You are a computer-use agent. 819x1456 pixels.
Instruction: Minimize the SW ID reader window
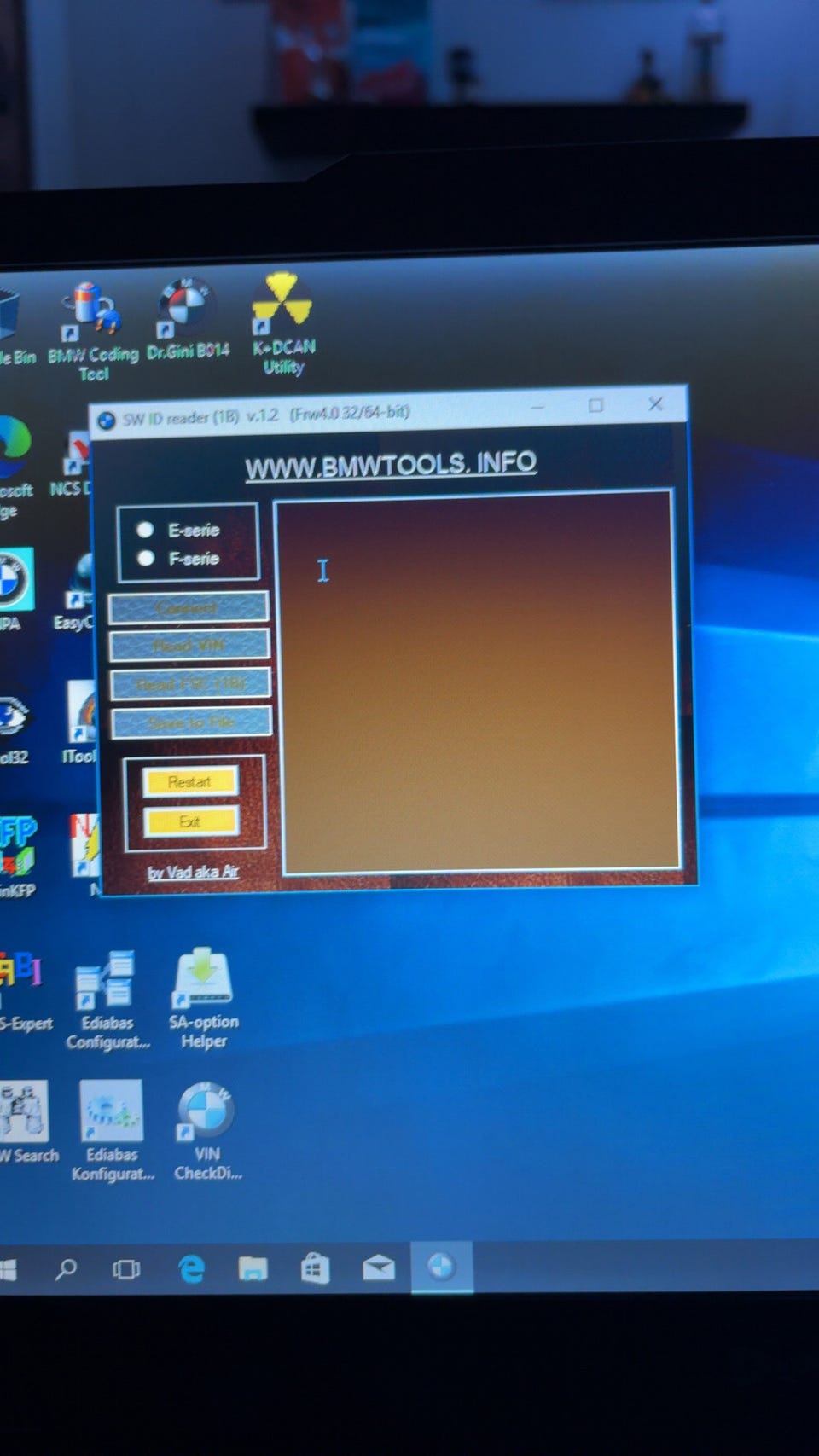[537, 407]
